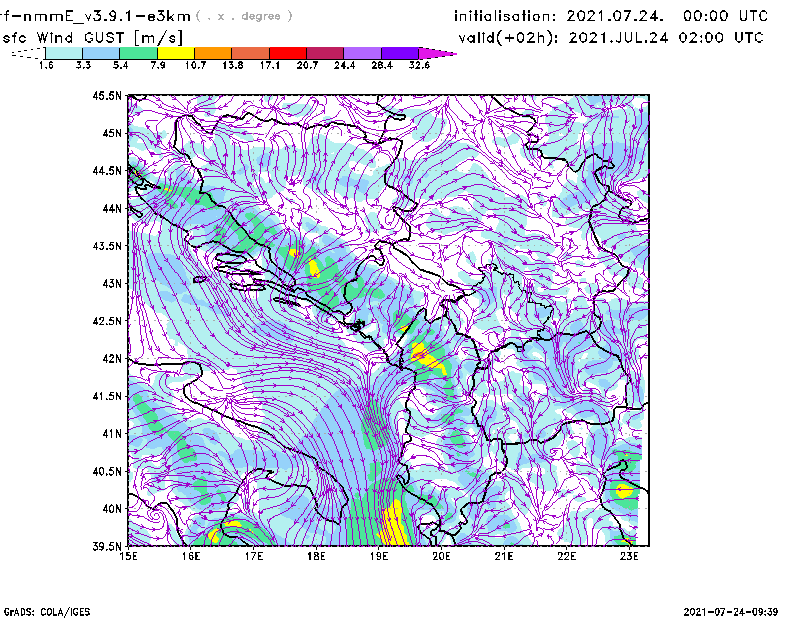The width and height of the screenshot is (800, 618).
Task: Click the 40N latitude label
Action: pos(112,509)
